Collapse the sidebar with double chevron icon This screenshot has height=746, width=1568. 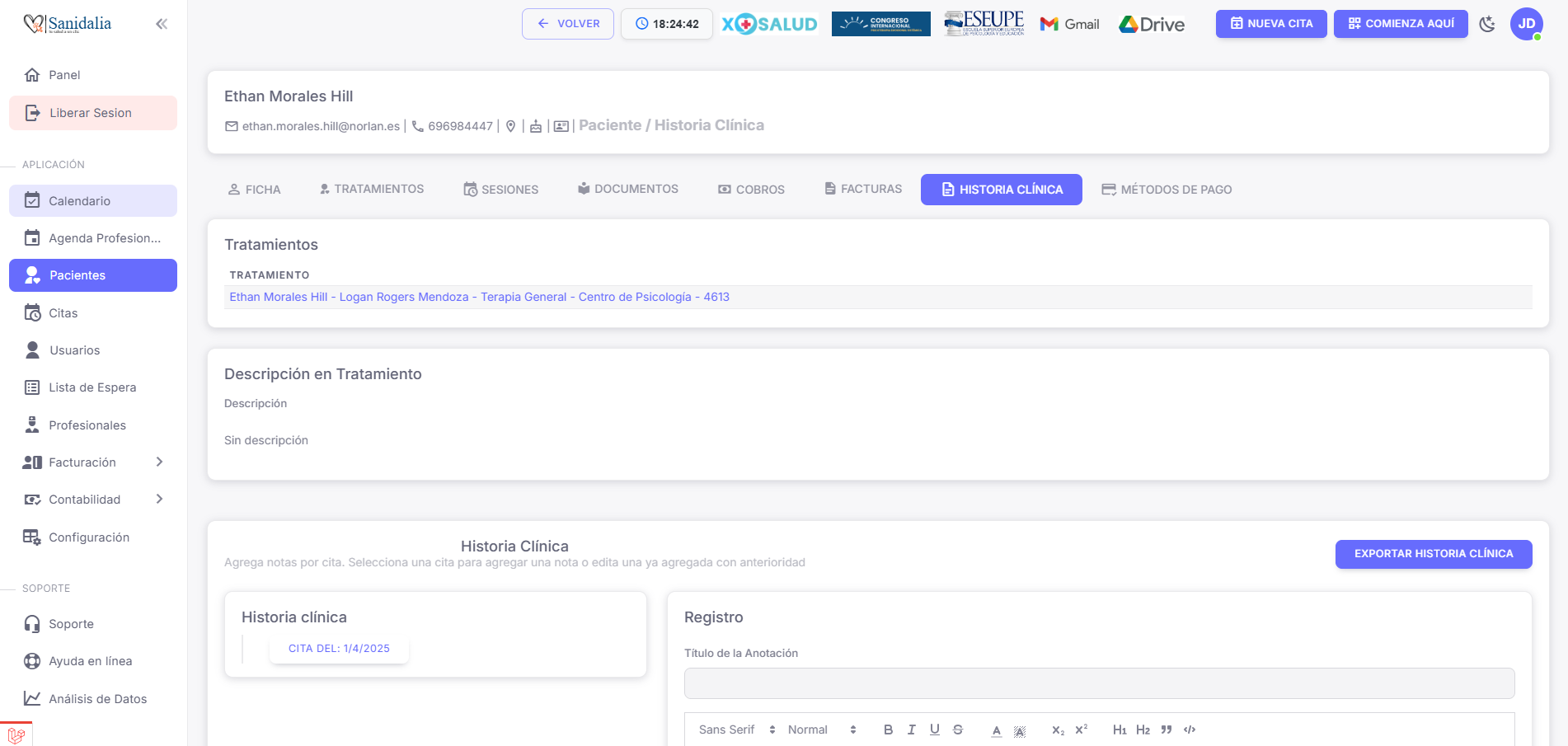pos(162,24)
